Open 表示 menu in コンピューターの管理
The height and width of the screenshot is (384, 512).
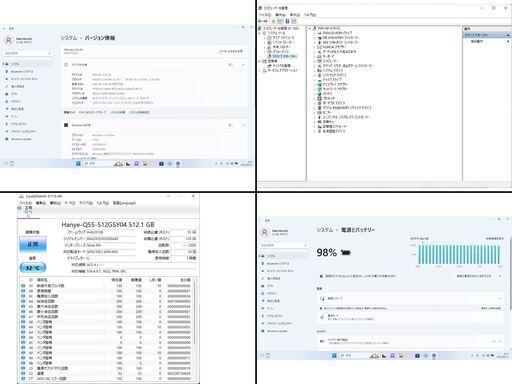pyautogui.click(x=295, y=15)
